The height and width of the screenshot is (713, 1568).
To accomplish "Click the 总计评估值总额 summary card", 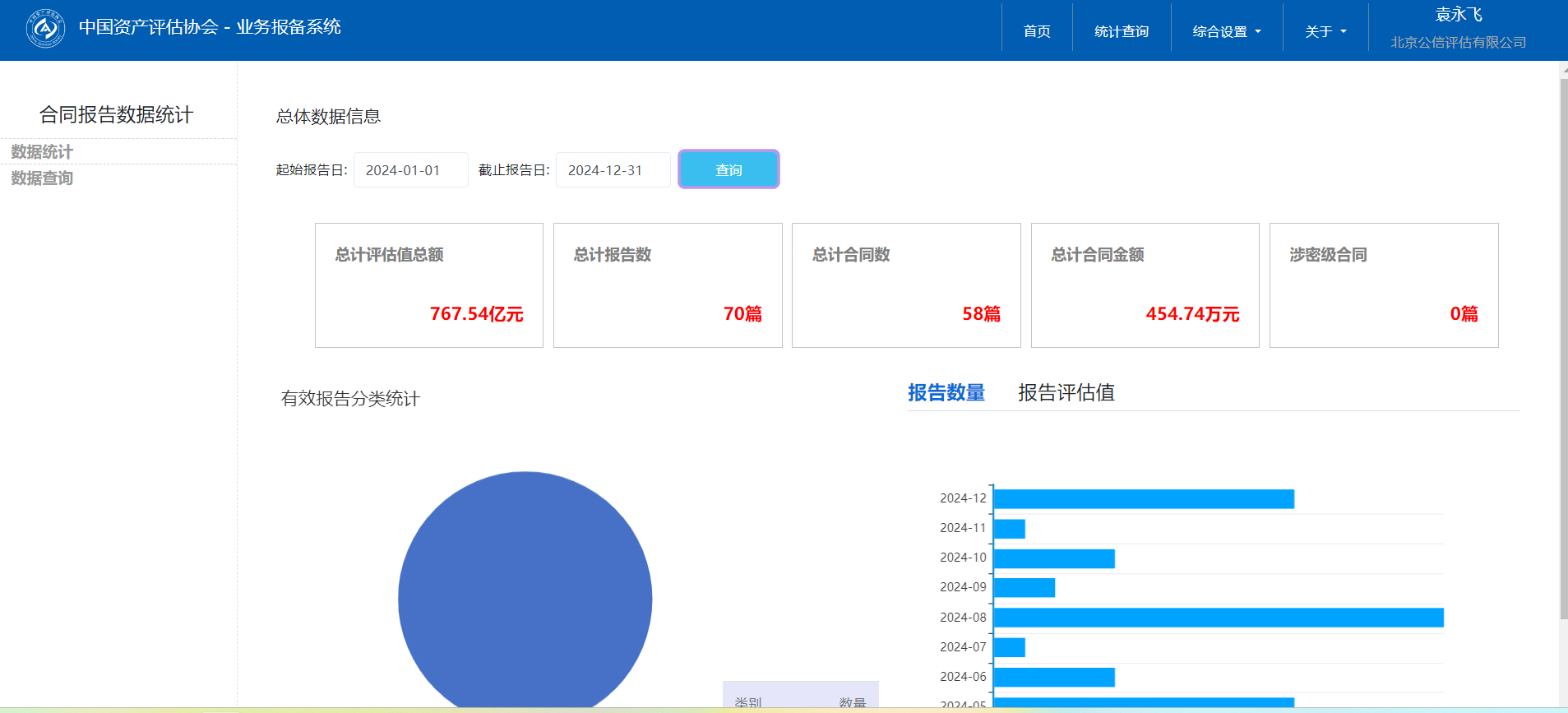I will pyautogui.click(x=428, y=285).
